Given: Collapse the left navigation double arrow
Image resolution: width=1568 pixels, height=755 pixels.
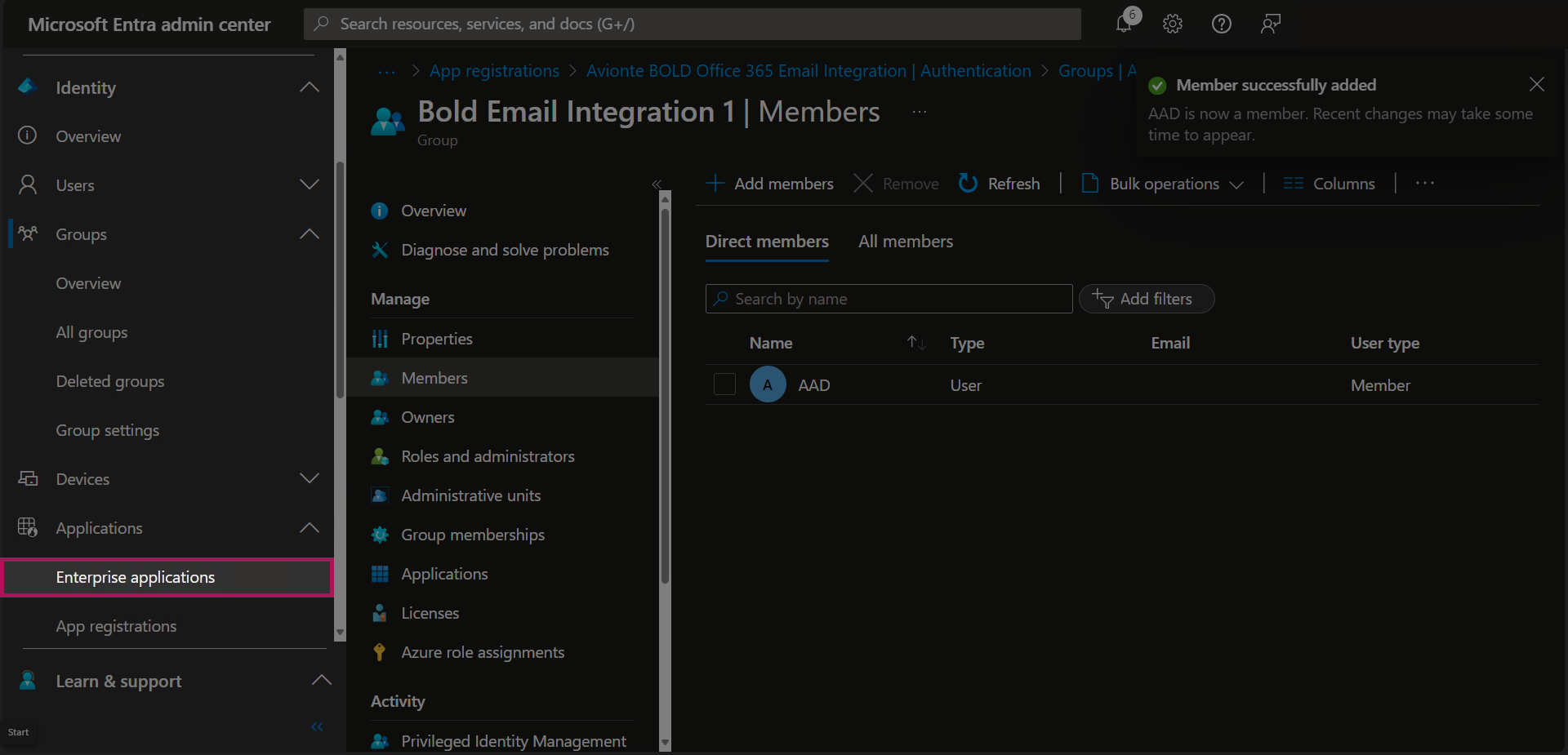Looking at the screenshot, I should tap(317, 726).
